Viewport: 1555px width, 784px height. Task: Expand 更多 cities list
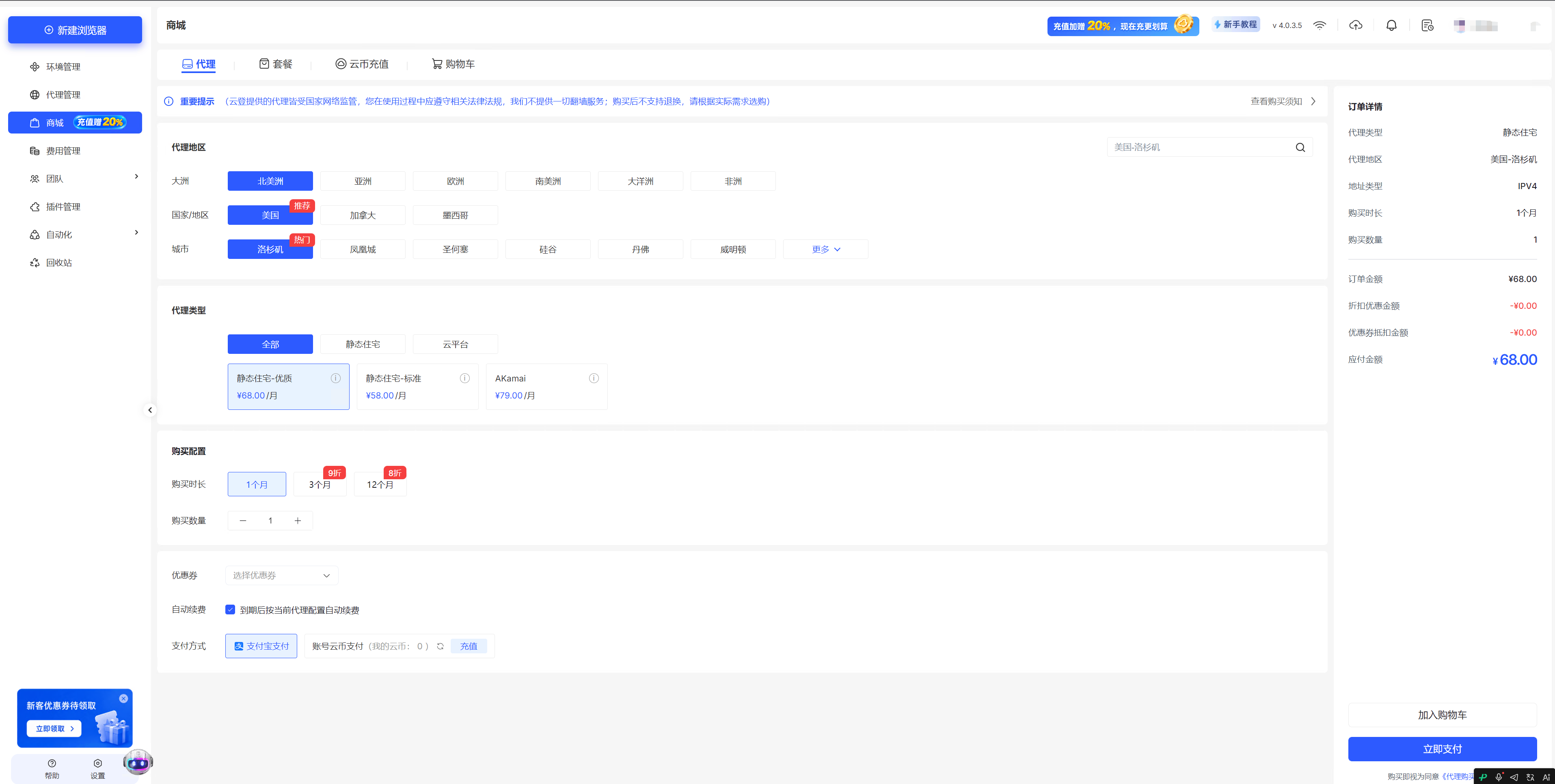(x=825, y=249)
